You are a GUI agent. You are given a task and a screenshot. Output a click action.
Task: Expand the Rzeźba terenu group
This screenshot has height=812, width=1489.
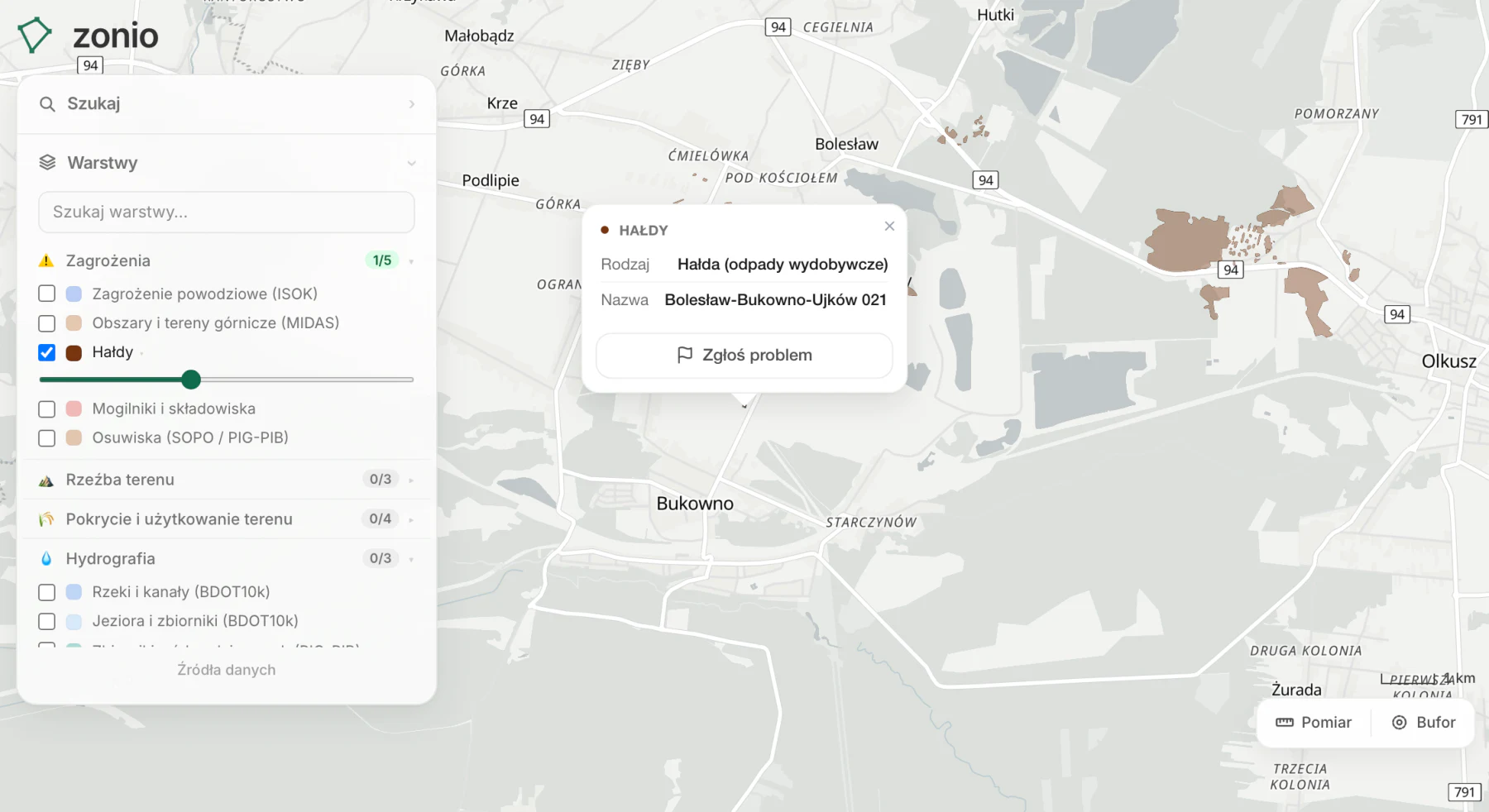(411, 480)
